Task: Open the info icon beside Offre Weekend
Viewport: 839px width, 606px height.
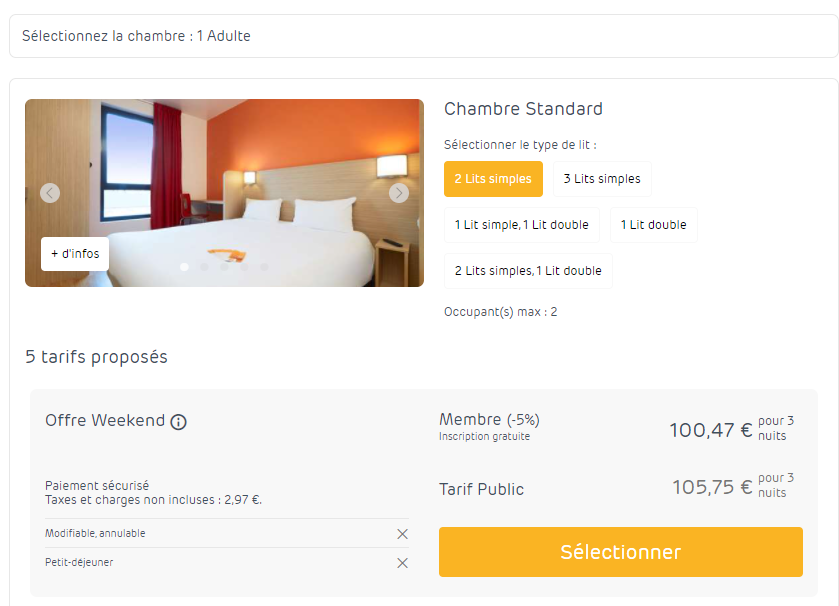Action: coord(179,422)
